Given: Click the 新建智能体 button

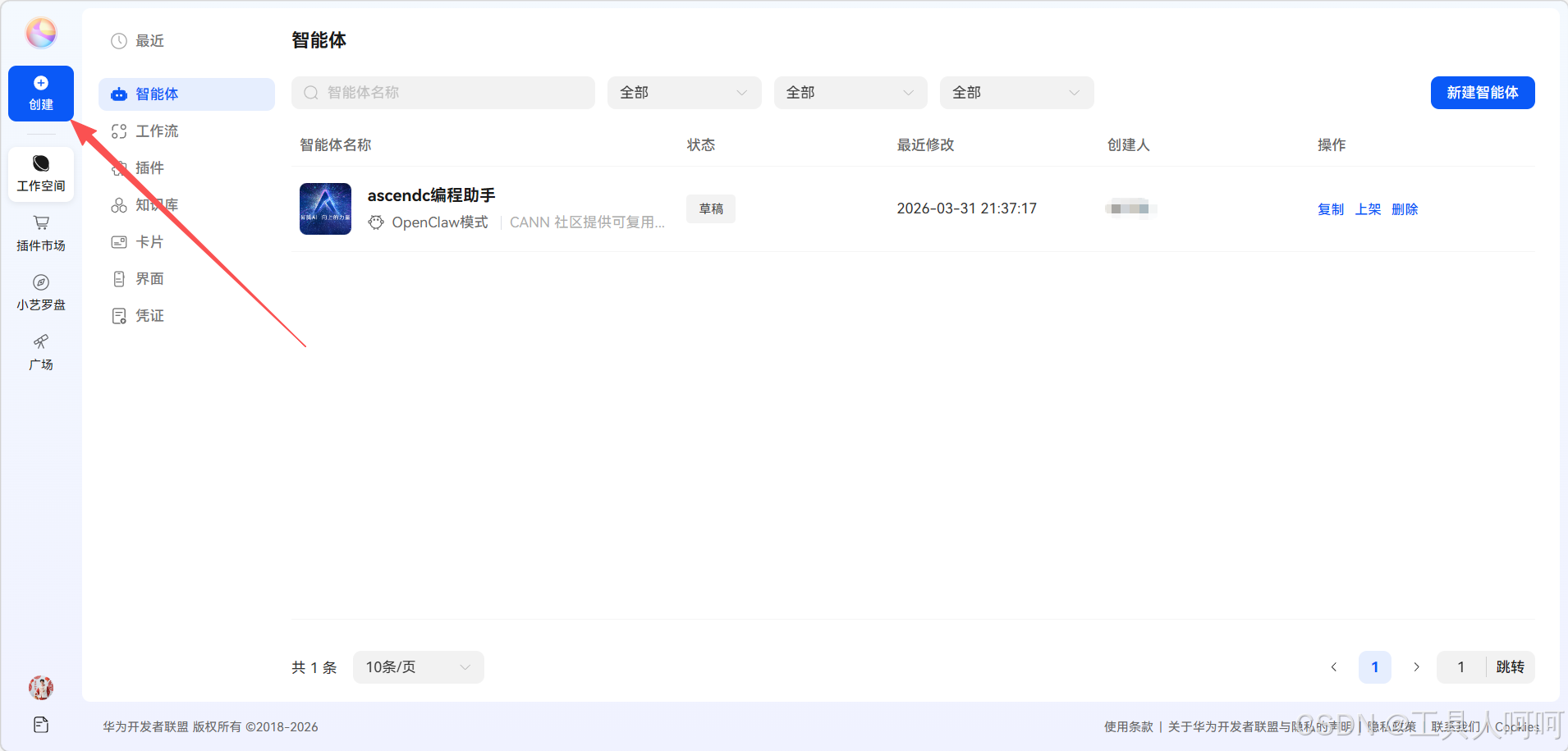Looking at the screenshot, I should tap(1482, 92).
